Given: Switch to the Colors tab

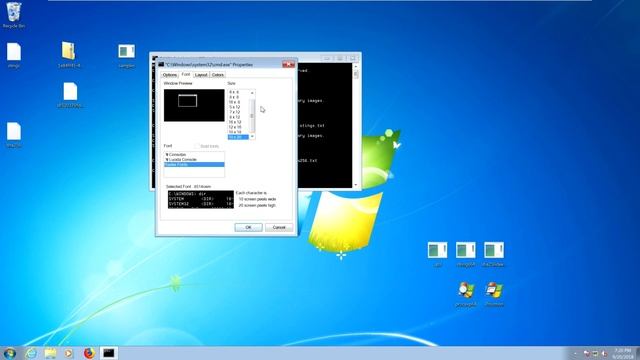Looking at the screenshot, I should [x=218, y=75].
